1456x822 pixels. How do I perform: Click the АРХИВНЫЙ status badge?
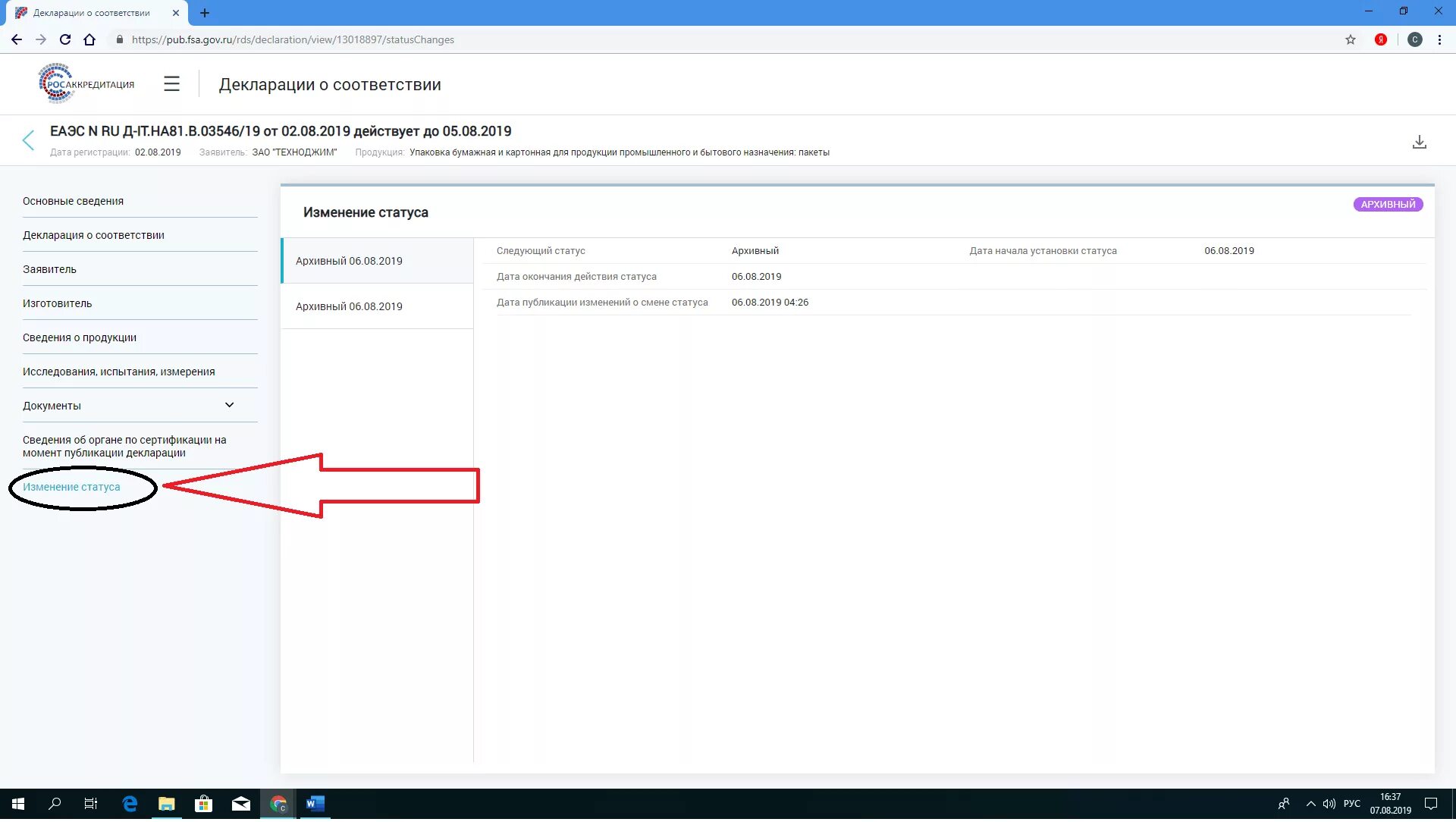[x=1388, y=205]
